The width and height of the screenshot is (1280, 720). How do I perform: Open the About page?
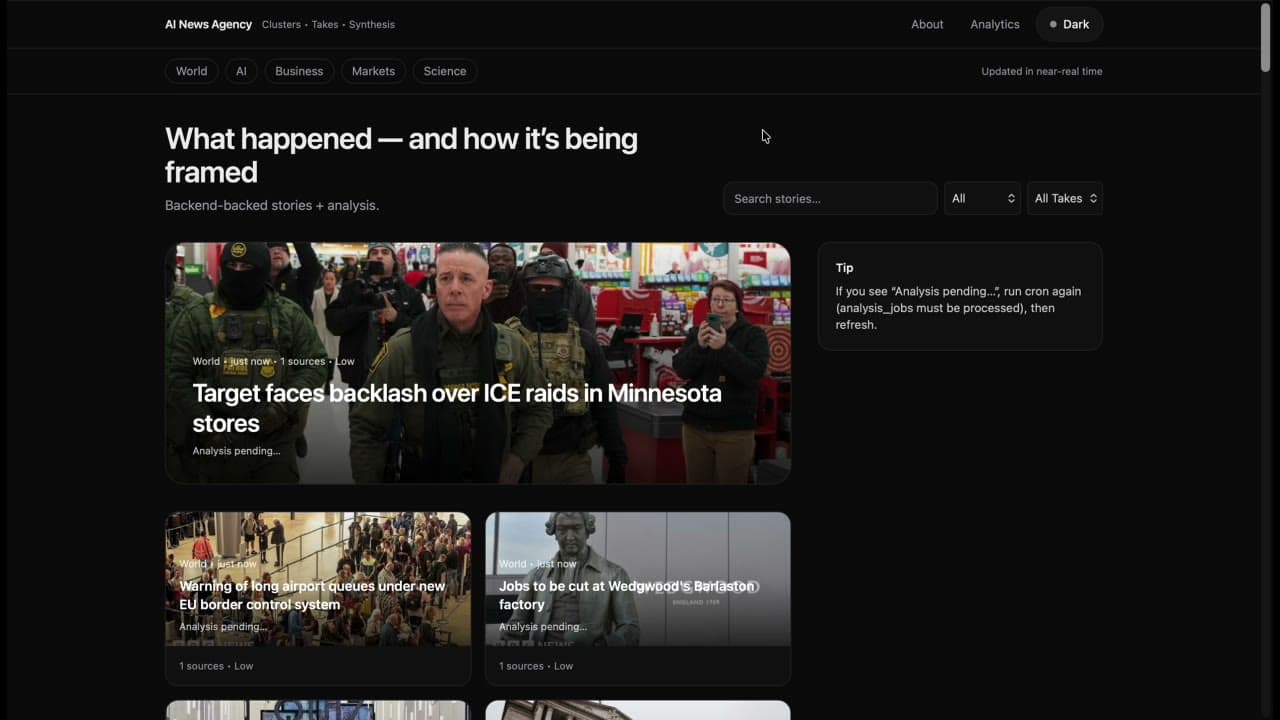point(926,24)
